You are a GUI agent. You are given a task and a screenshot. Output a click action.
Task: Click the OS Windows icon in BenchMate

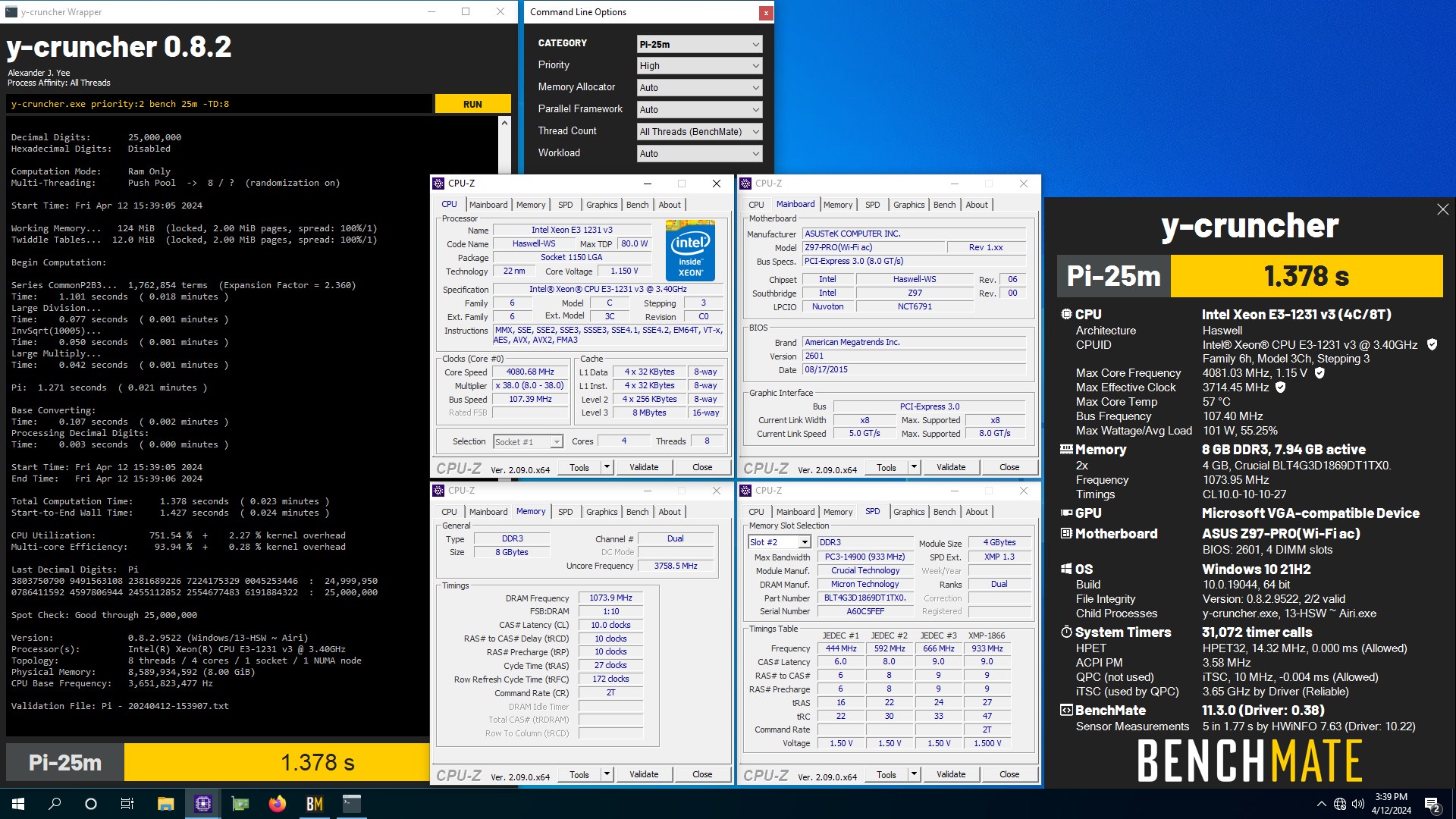click(x=1066, y=569)
